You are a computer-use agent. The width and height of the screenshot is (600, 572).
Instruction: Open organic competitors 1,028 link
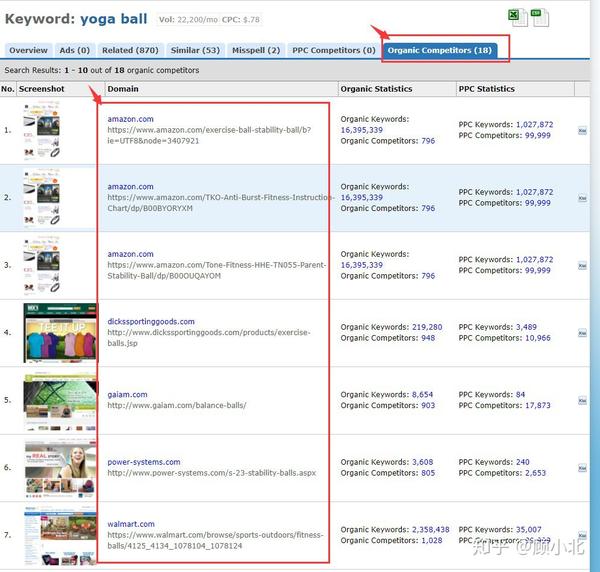[432, 540]
